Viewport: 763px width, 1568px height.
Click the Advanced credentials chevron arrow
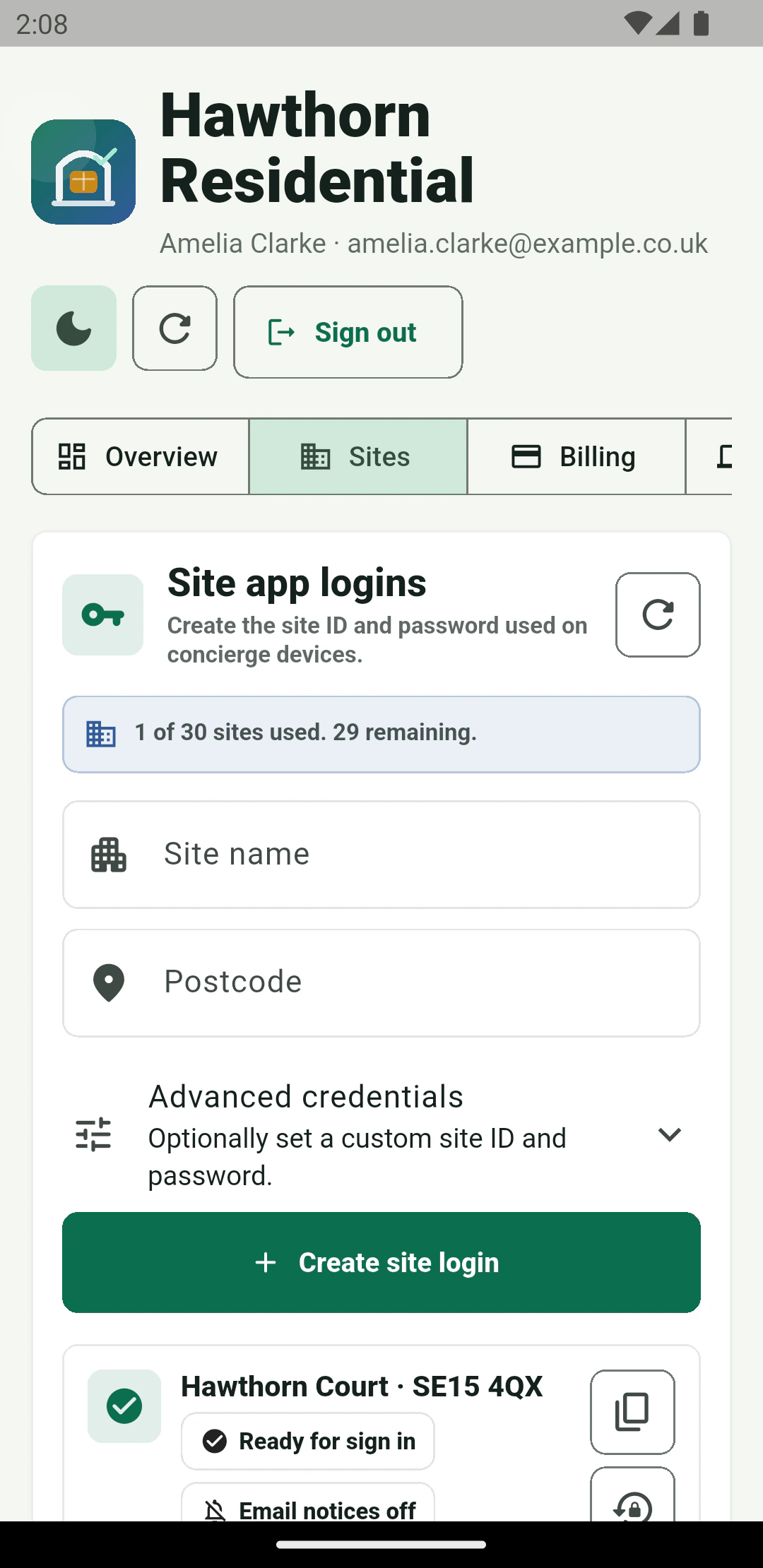[669, 1135]
